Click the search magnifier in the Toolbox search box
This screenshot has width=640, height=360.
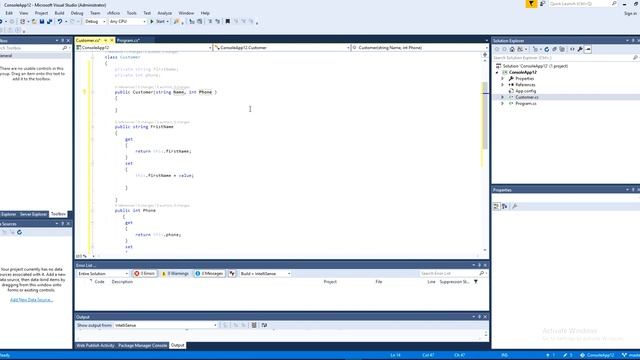(64, 48)
